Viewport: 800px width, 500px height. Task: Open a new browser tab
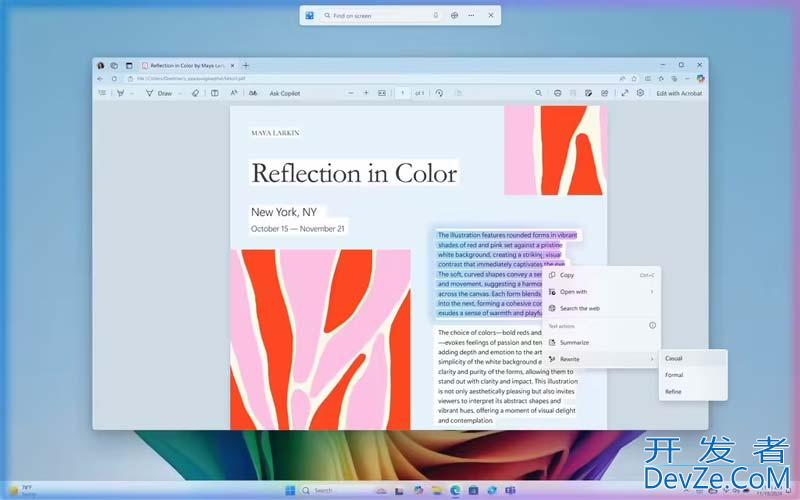pos(246,65)
